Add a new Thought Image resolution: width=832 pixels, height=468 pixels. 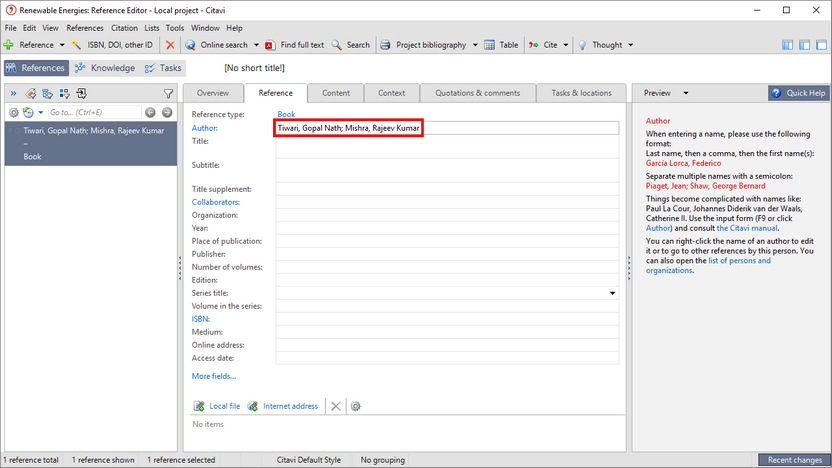coord(600,45)
